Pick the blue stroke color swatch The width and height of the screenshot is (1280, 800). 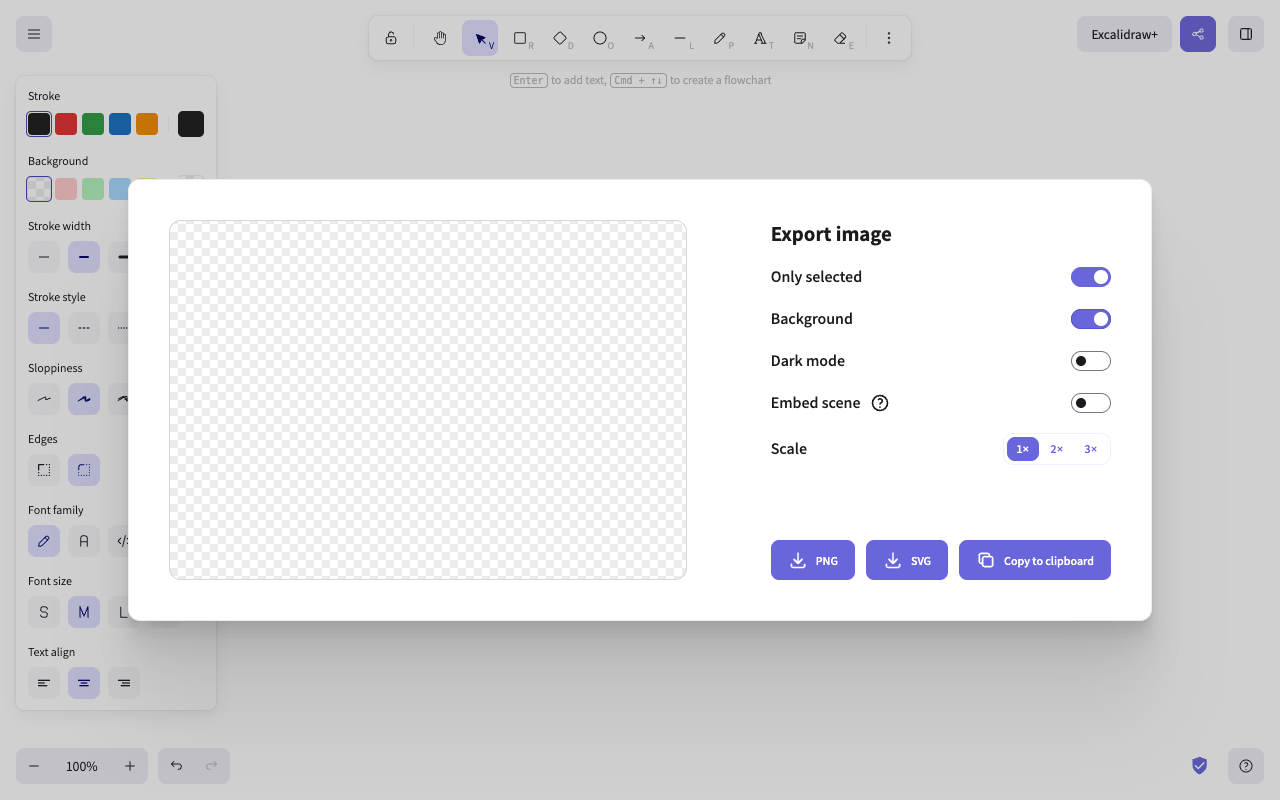click(120, 124)
